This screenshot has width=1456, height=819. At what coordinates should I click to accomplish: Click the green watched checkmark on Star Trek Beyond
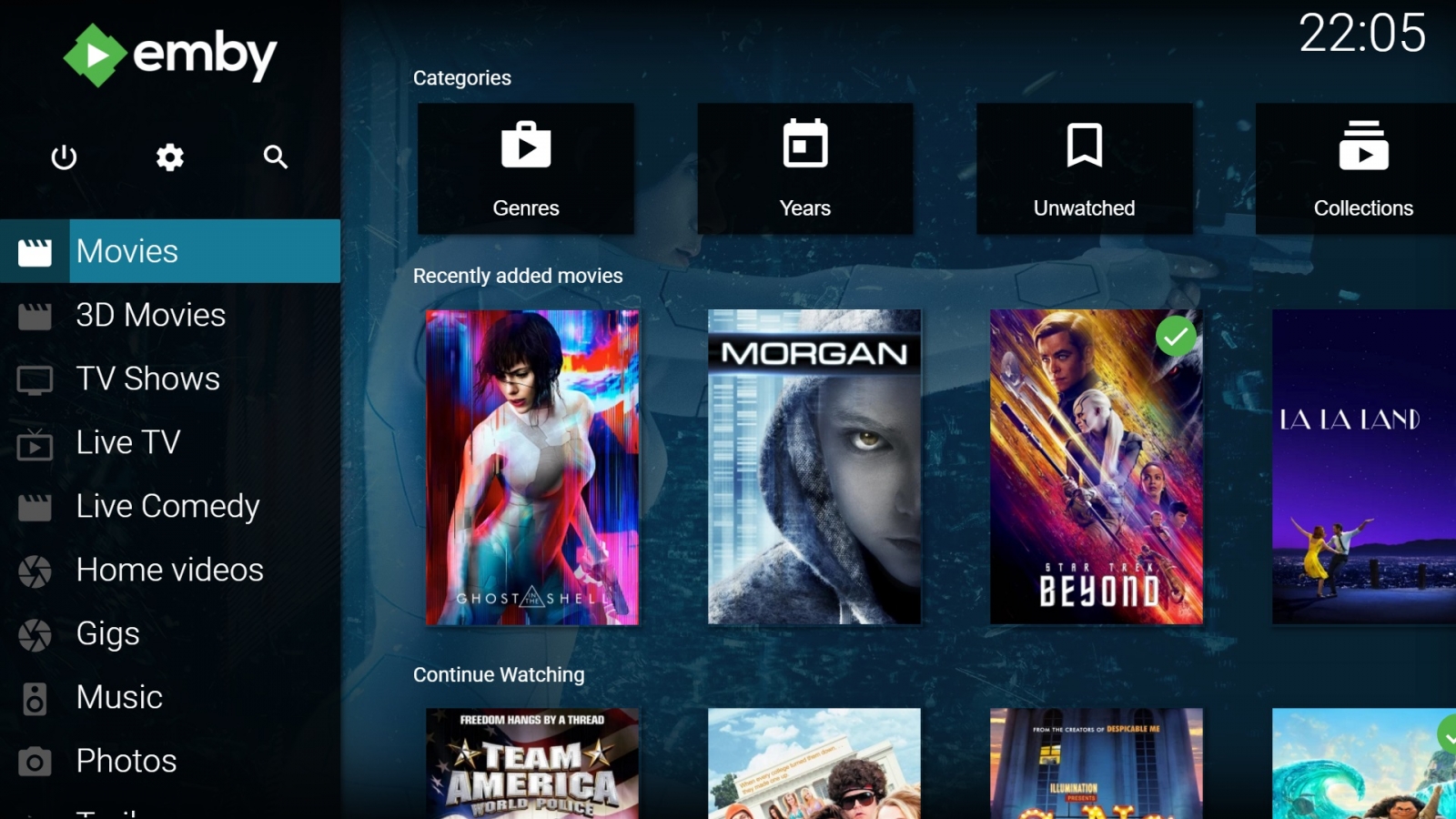tap(1176, 337)
